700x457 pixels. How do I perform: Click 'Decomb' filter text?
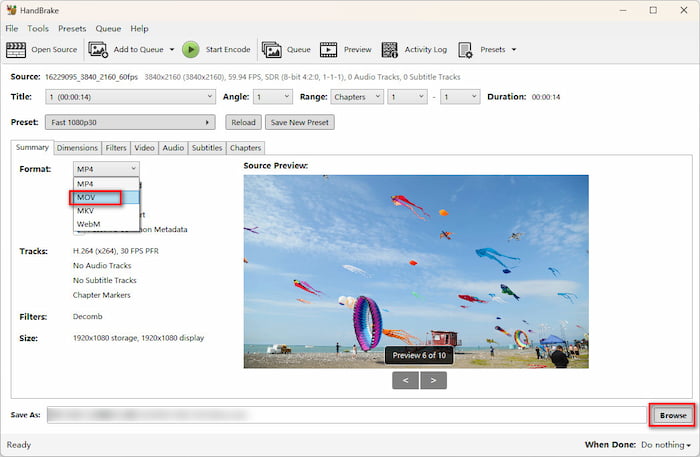click(88, 316)
